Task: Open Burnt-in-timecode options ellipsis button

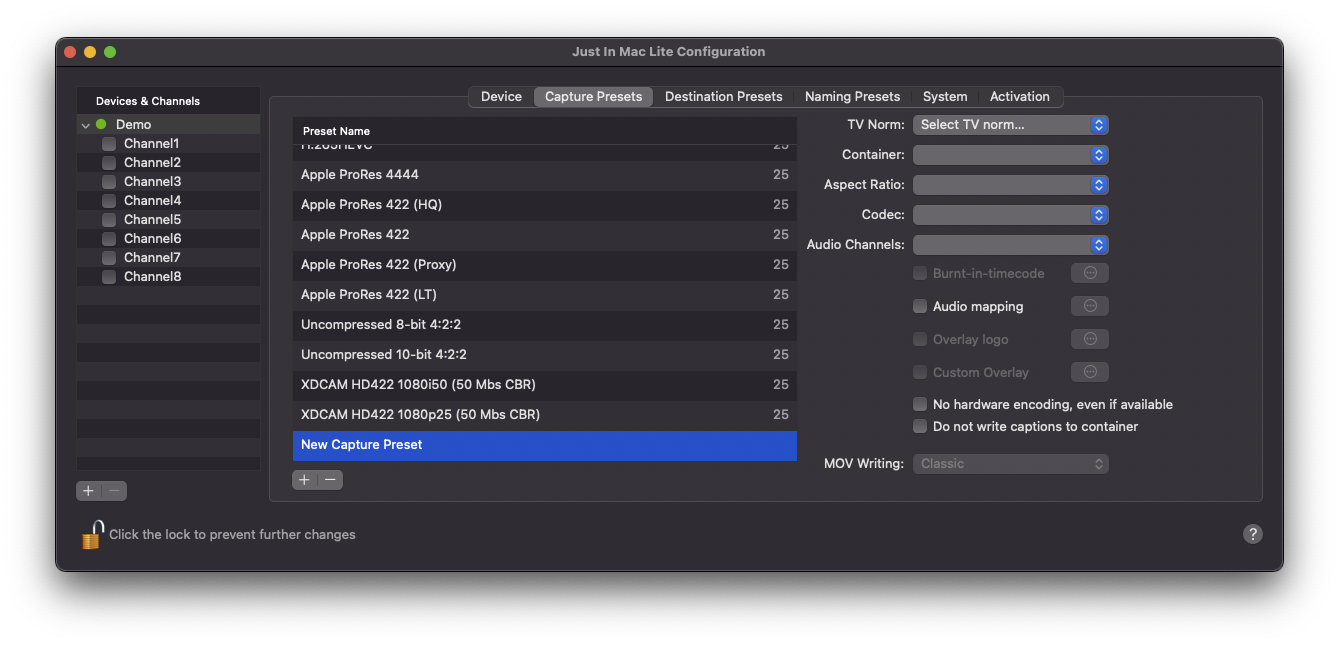Action: [1090, 273]
